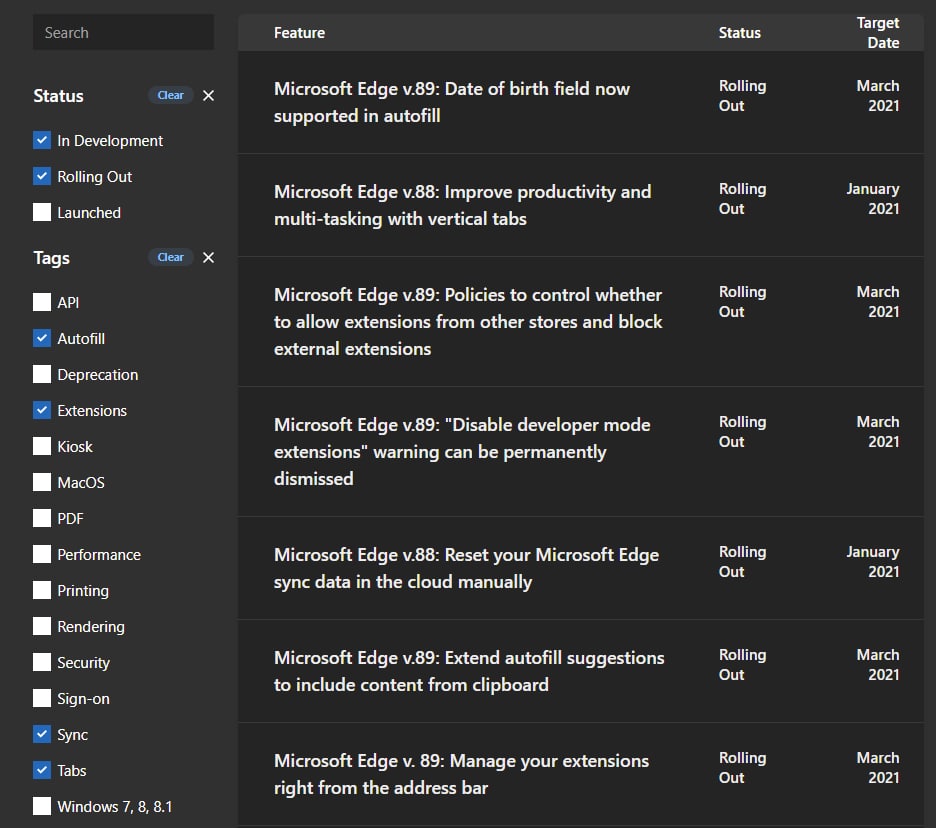Collapse Status section with X icon
936x828 pixels.
[x=208, y=96]
